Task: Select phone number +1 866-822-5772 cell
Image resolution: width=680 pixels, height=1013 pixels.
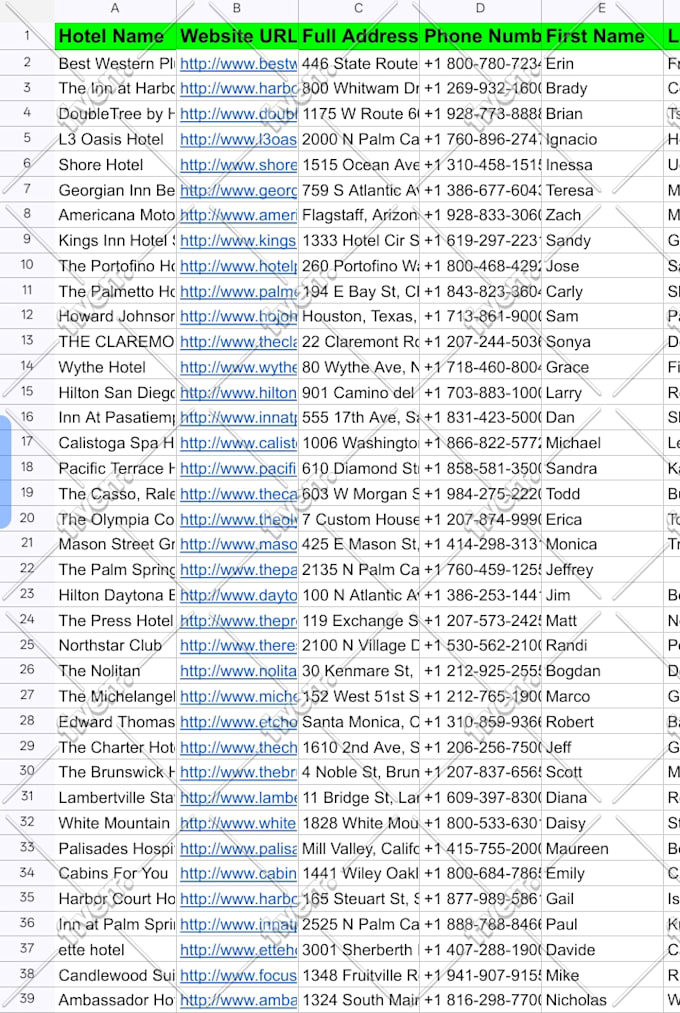Action: (480, 443)
